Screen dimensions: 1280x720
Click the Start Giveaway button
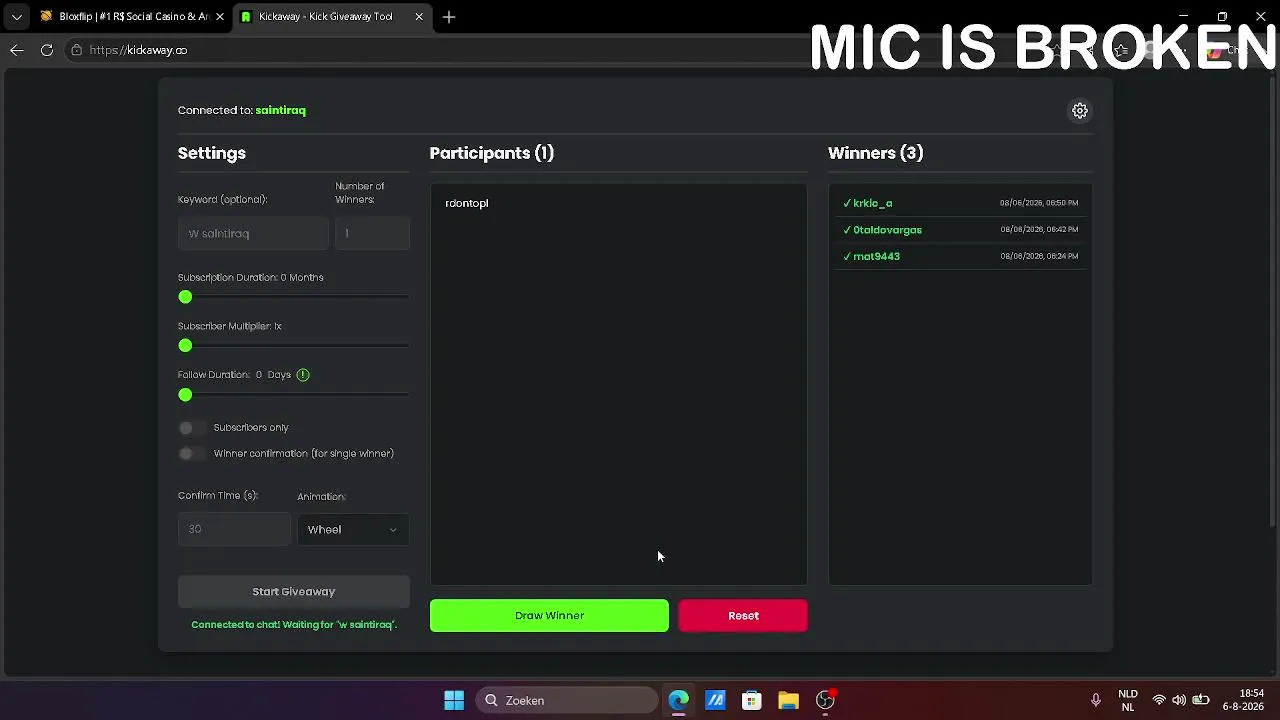click(294, 591)
